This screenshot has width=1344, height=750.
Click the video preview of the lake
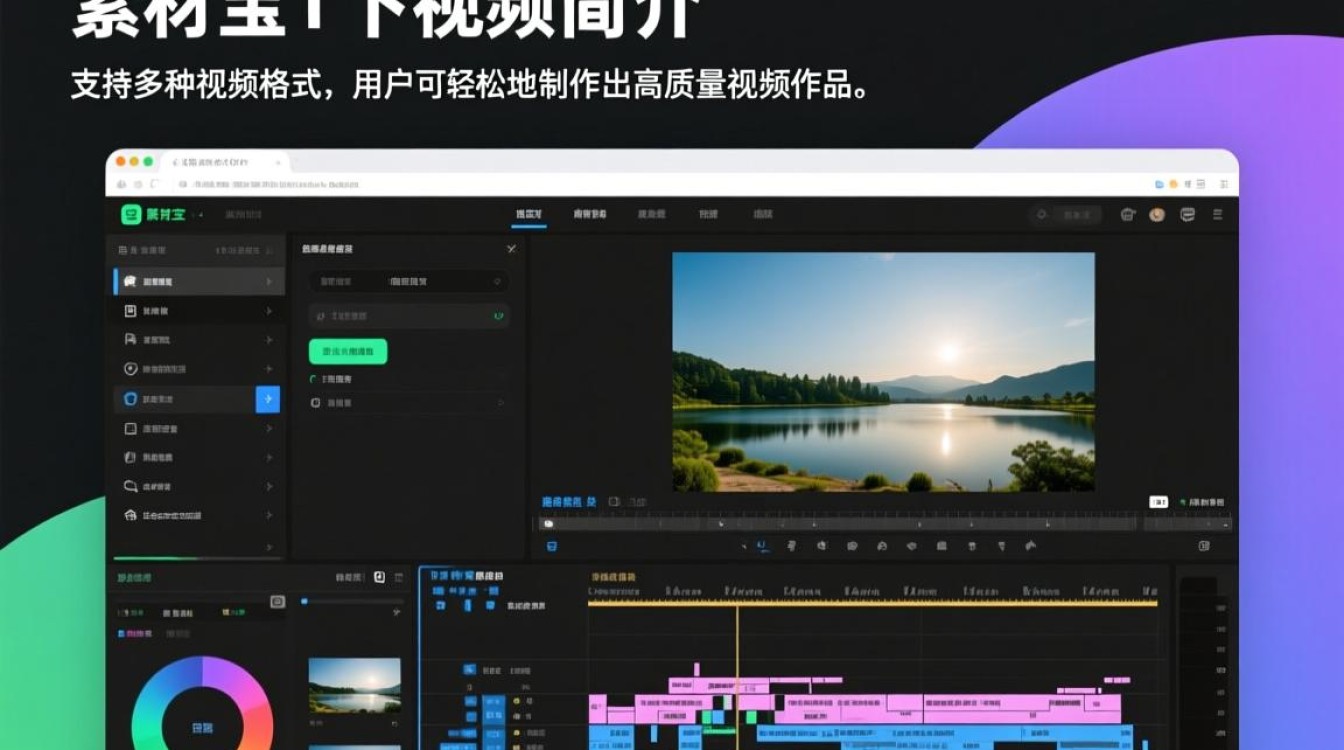(883, 372)
